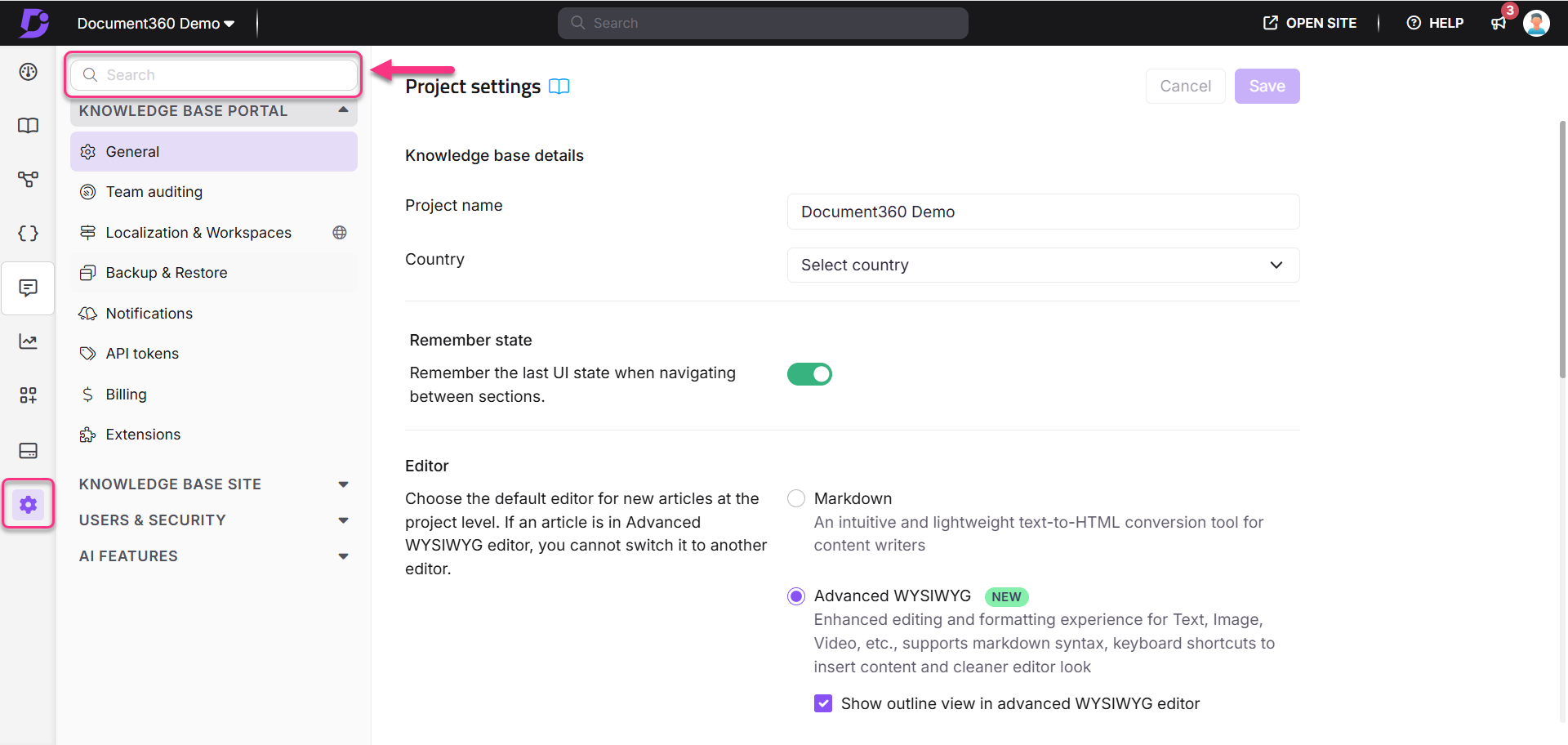Open the Settings gear icon in left rail

(29, 505)
